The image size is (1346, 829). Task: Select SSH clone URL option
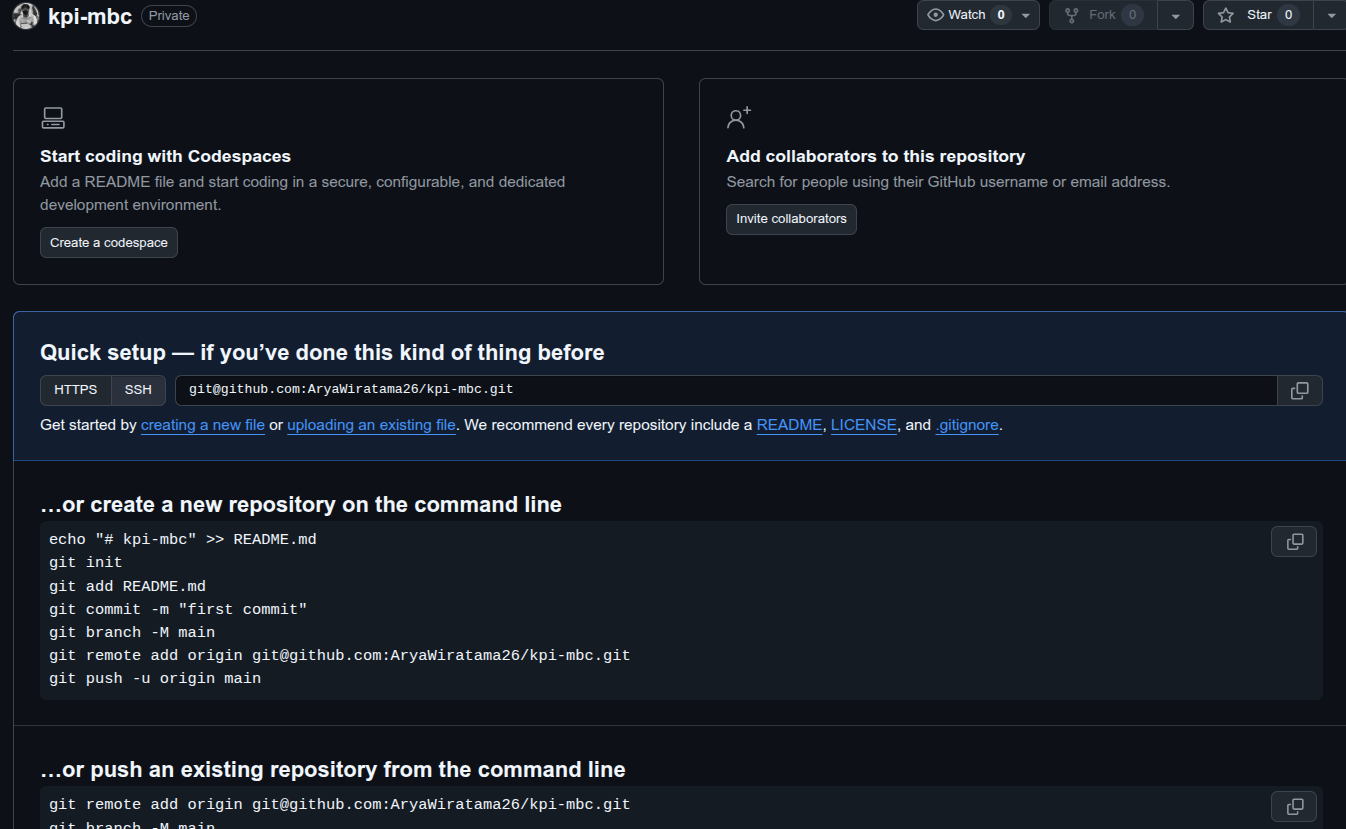pos(138,390)
